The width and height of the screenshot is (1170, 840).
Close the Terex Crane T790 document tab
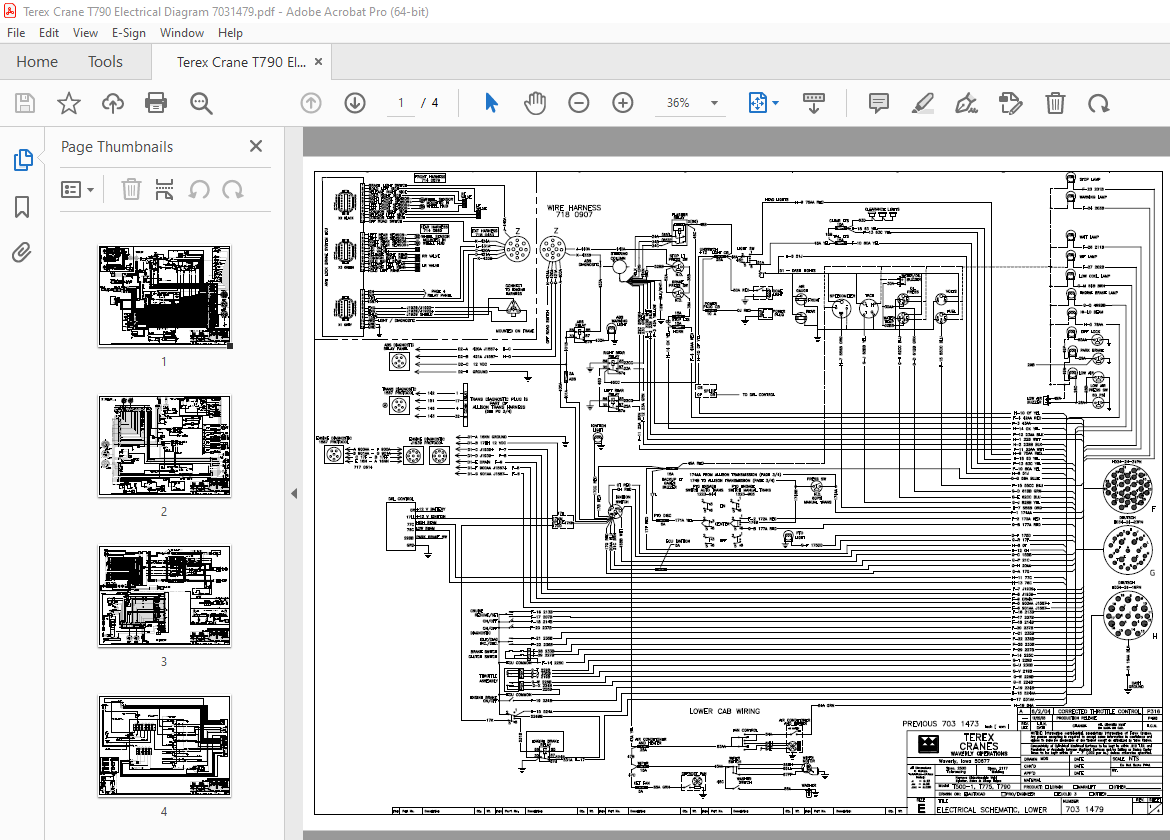(319, 62)
